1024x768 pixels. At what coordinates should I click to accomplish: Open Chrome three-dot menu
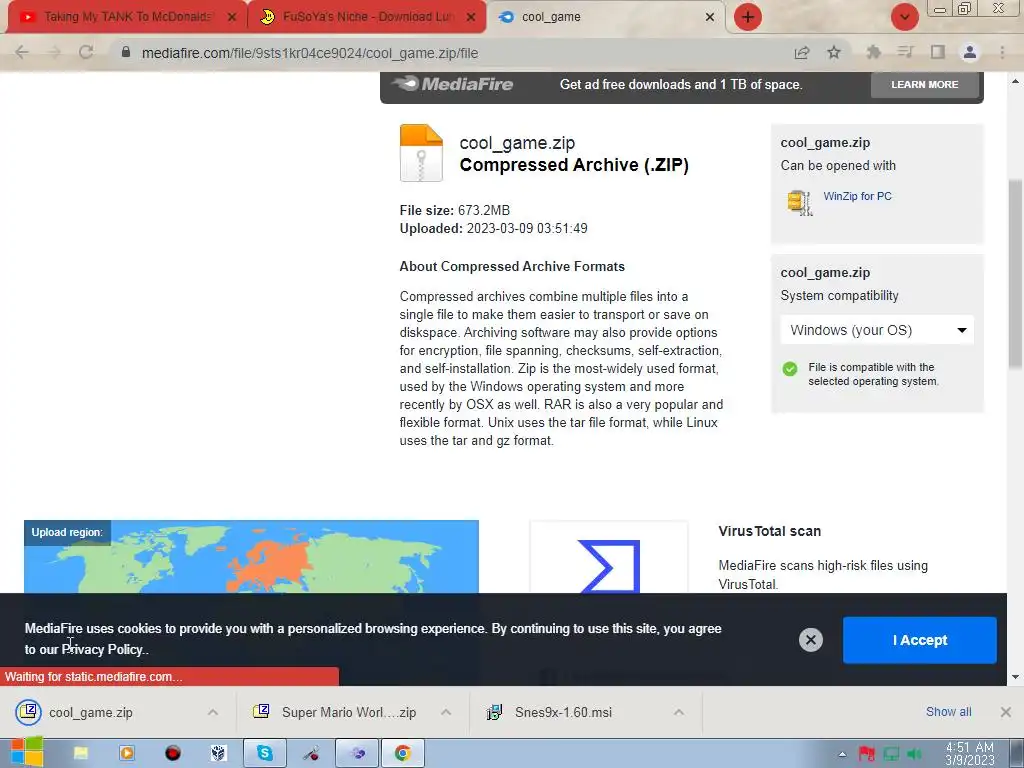[x=1002, y=52]
